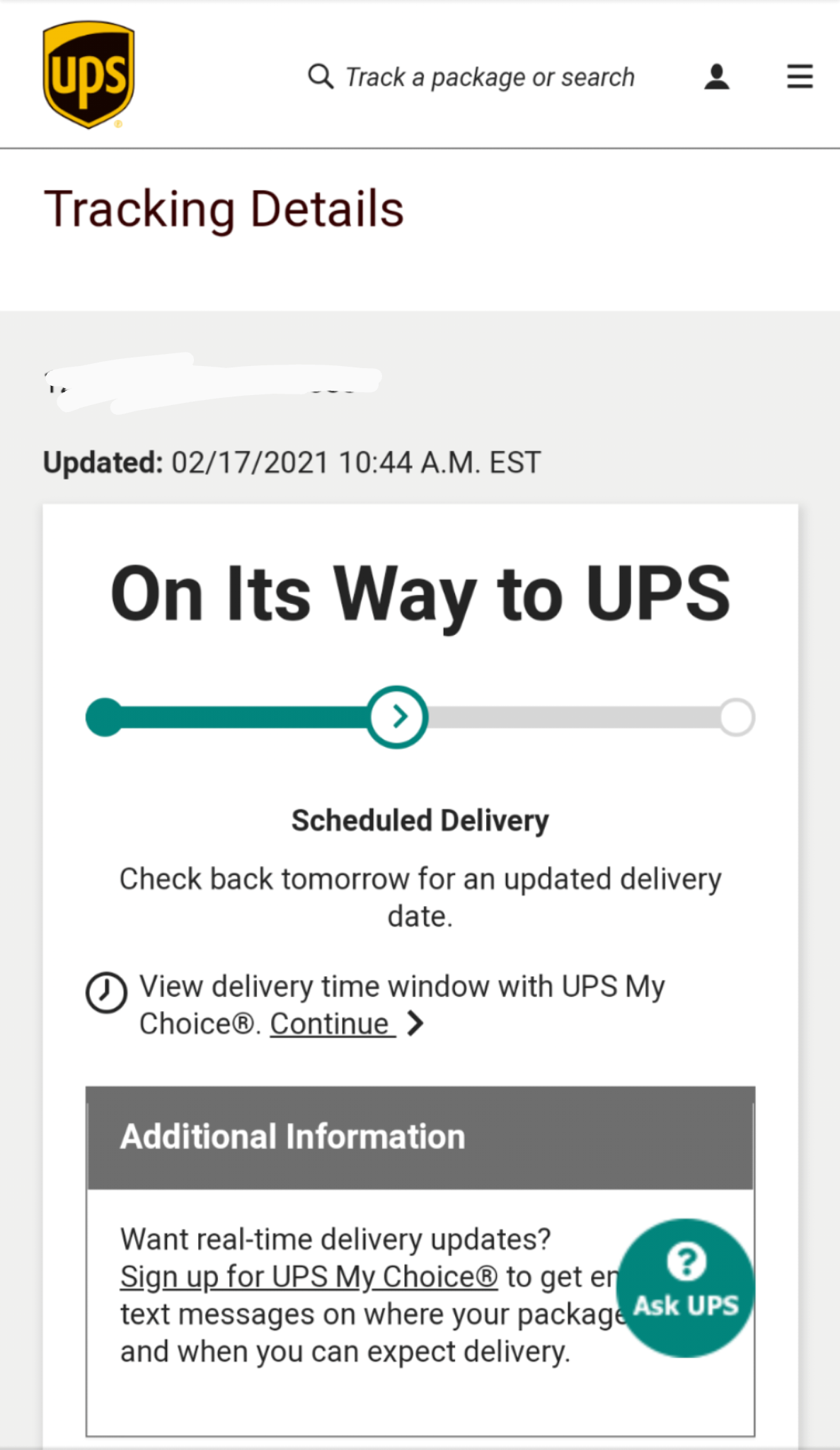The width and height of the screenshot is (840, 1450).
Task: Open the Ask UPS chat button
Action: (x=686, y=1288)
